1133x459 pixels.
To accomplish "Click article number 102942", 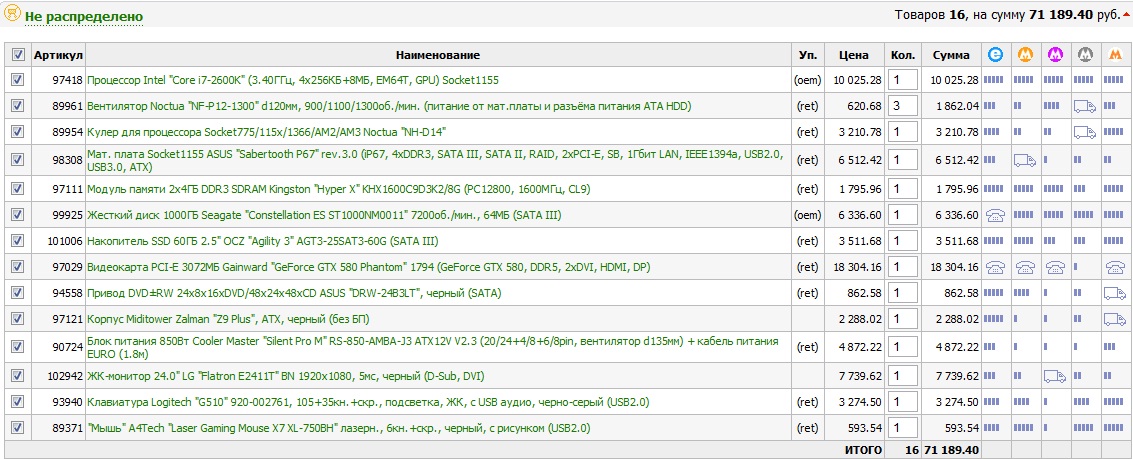I will (x=65, y=376).
